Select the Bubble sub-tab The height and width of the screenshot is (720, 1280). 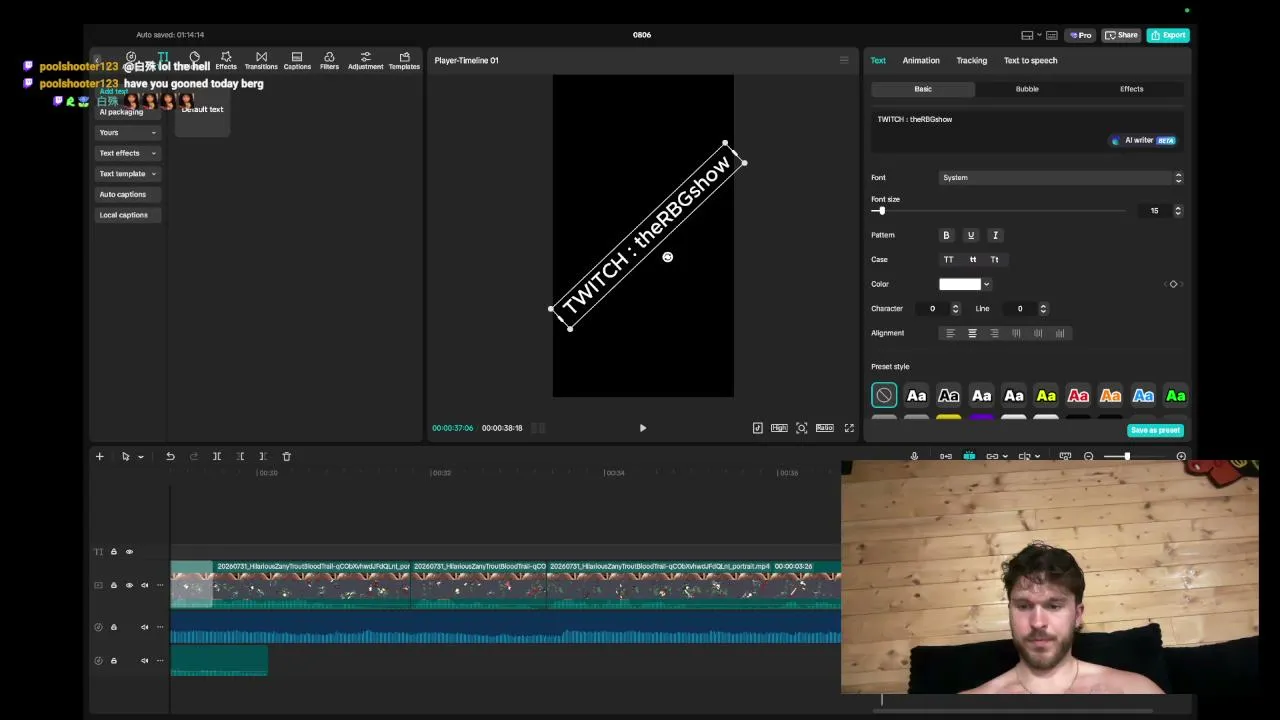click(x=1027, y=89)
